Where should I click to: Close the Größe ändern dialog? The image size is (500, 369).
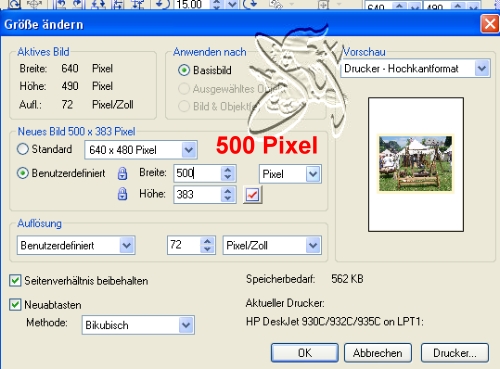point(490,24)
